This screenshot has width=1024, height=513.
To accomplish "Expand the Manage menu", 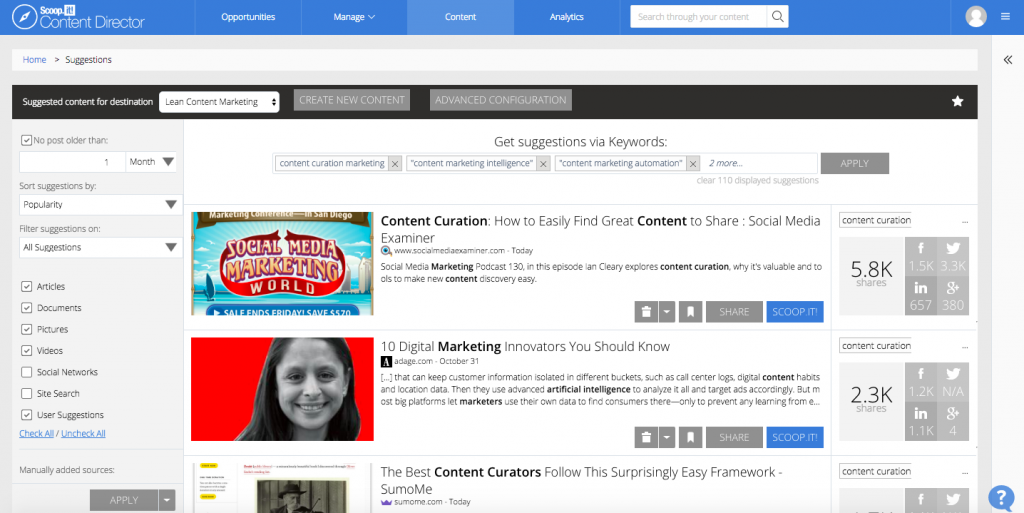I will [x=354, y=17].
